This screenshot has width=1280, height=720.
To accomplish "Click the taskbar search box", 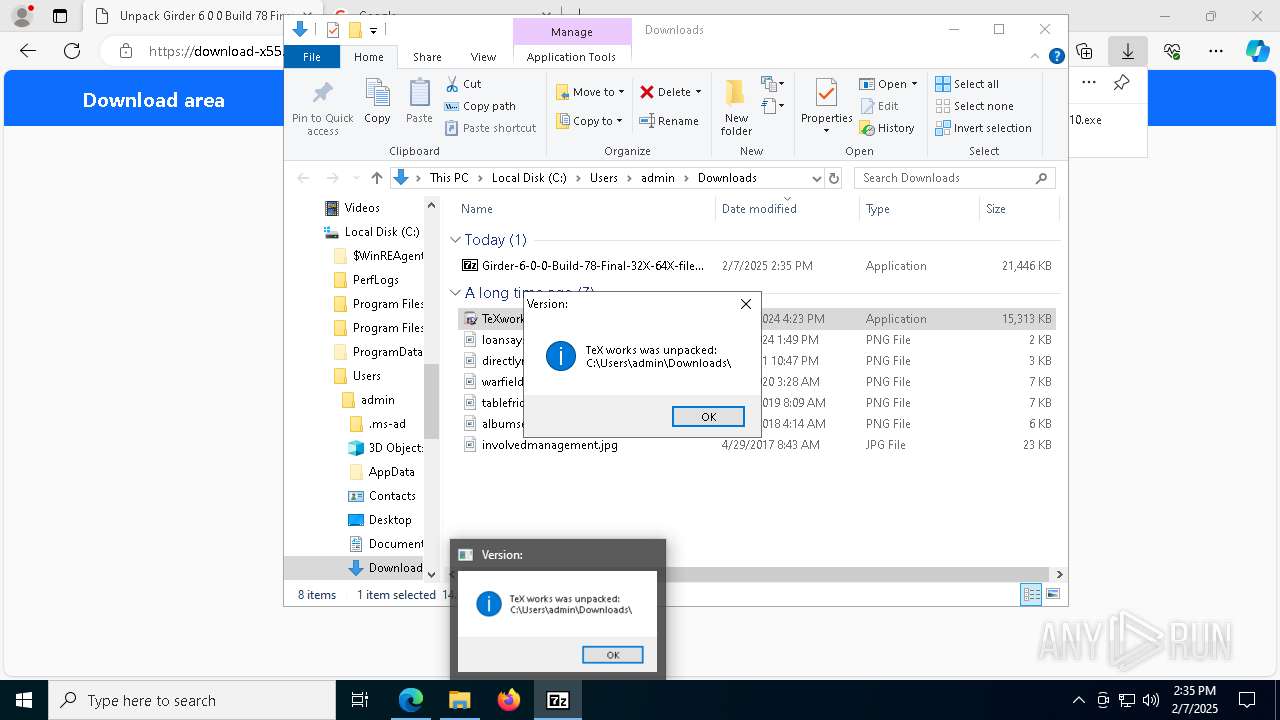I will [192, 700].
